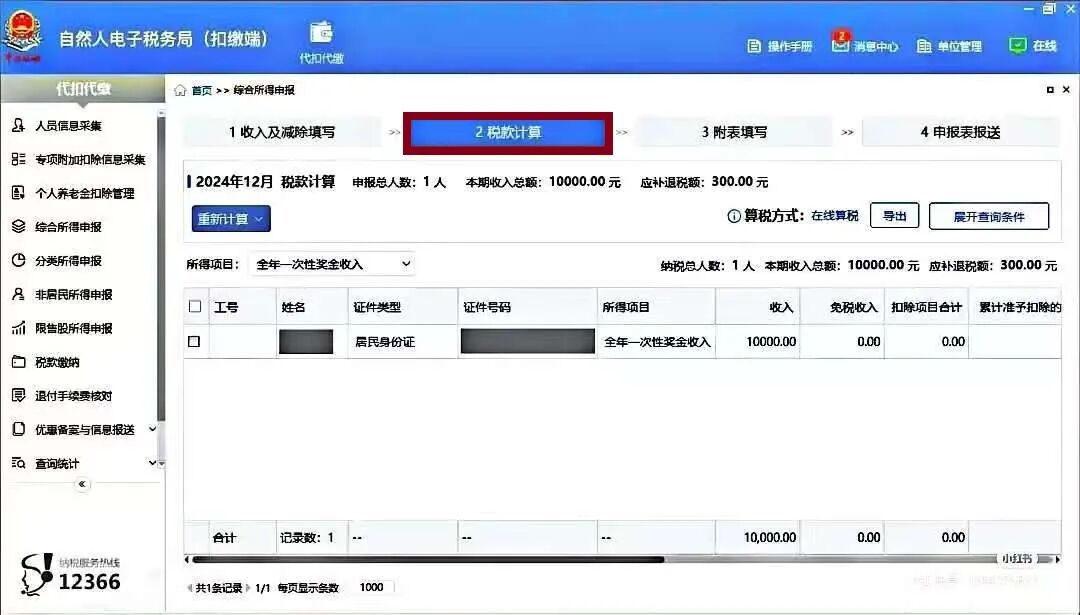Image resolution: width=1080 pixels, height=615 pixels.
Task: Select the taxpayer row checkbox
Action: coord(195,342)
